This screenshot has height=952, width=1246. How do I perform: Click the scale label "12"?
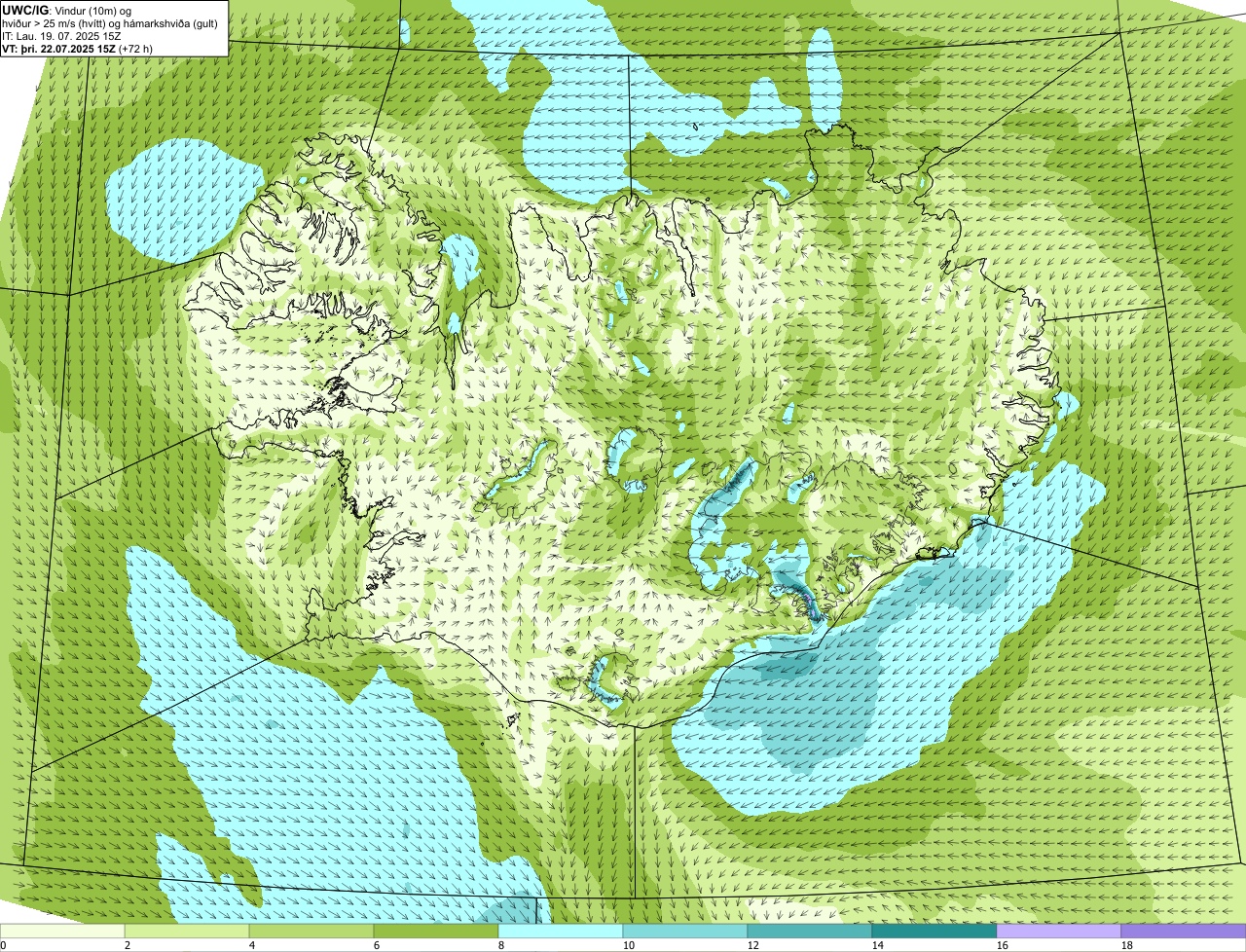click(753, 945)
